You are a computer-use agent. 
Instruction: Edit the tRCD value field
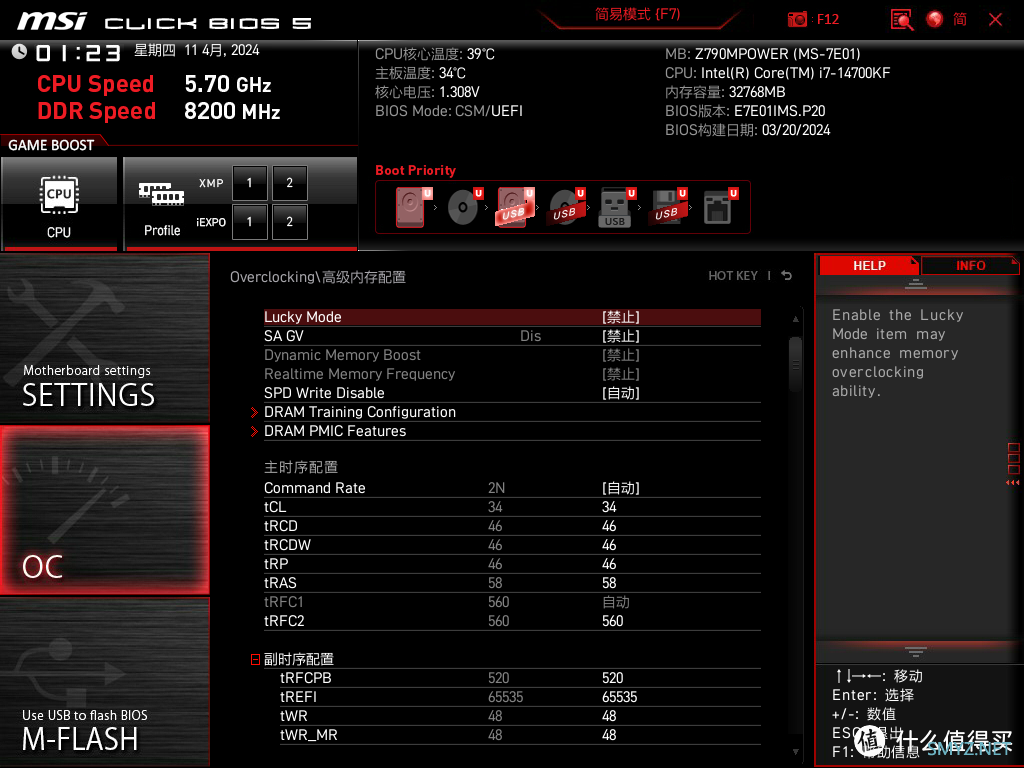[x=609, y=526]
